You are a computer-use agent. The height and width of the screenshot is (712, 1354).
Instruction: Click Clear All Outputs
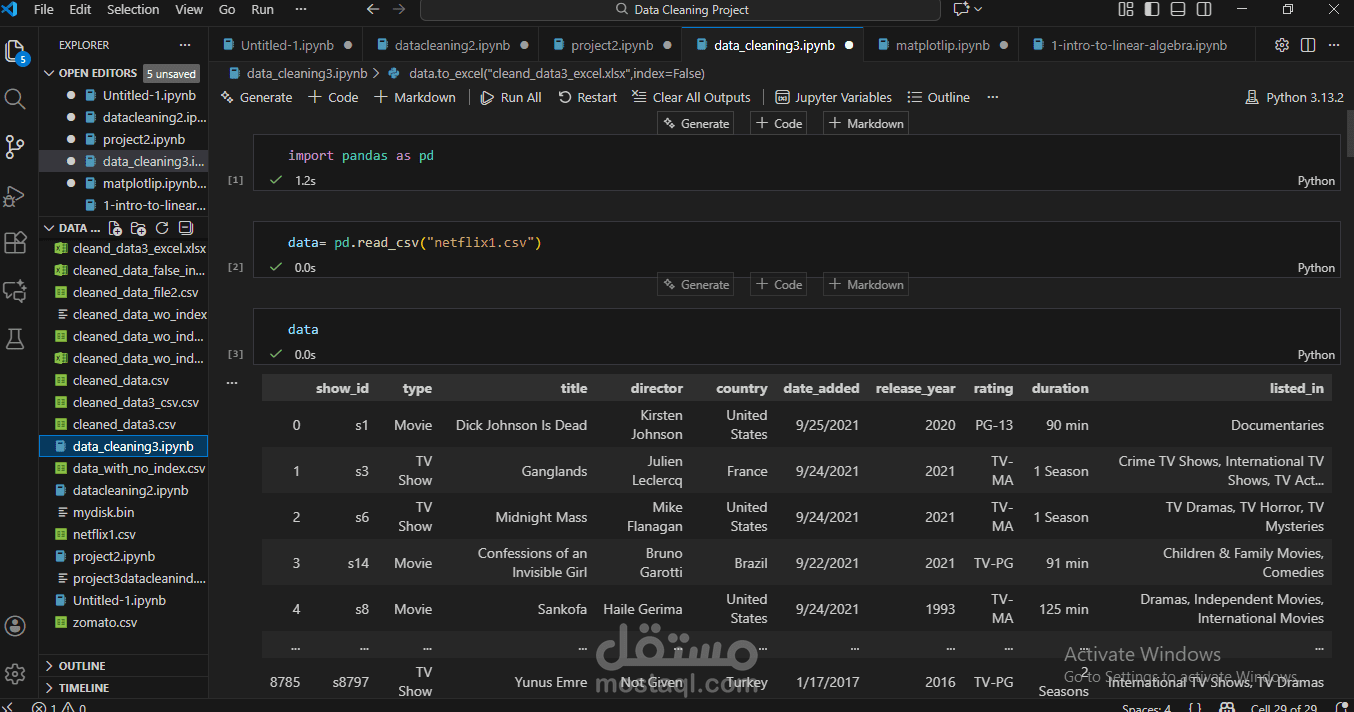tap(691, 97)
